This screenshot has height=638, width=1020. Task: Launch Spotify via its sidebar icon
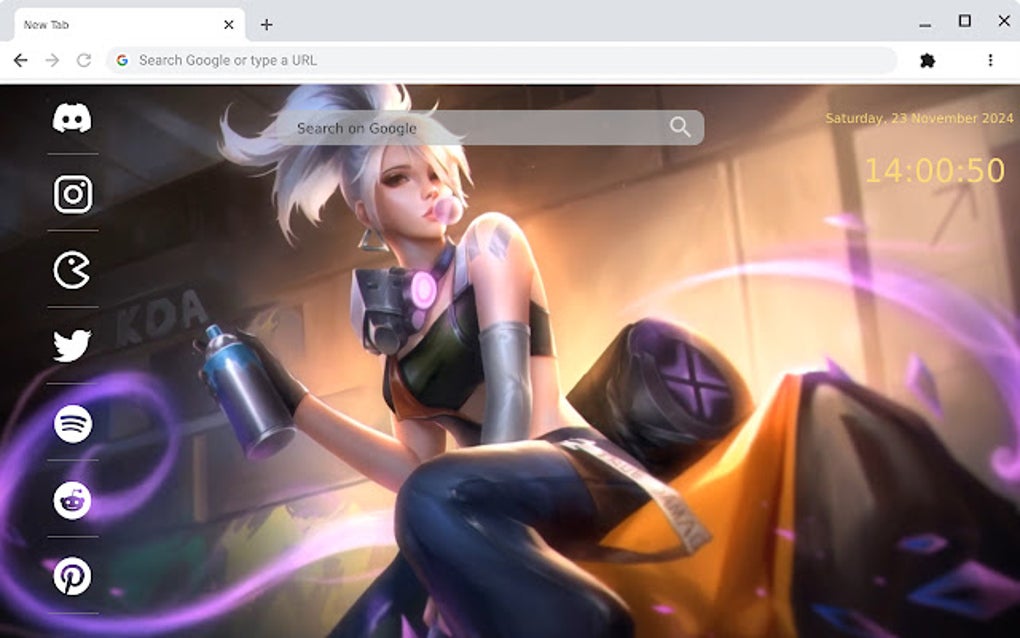click(x=70, y=422)
